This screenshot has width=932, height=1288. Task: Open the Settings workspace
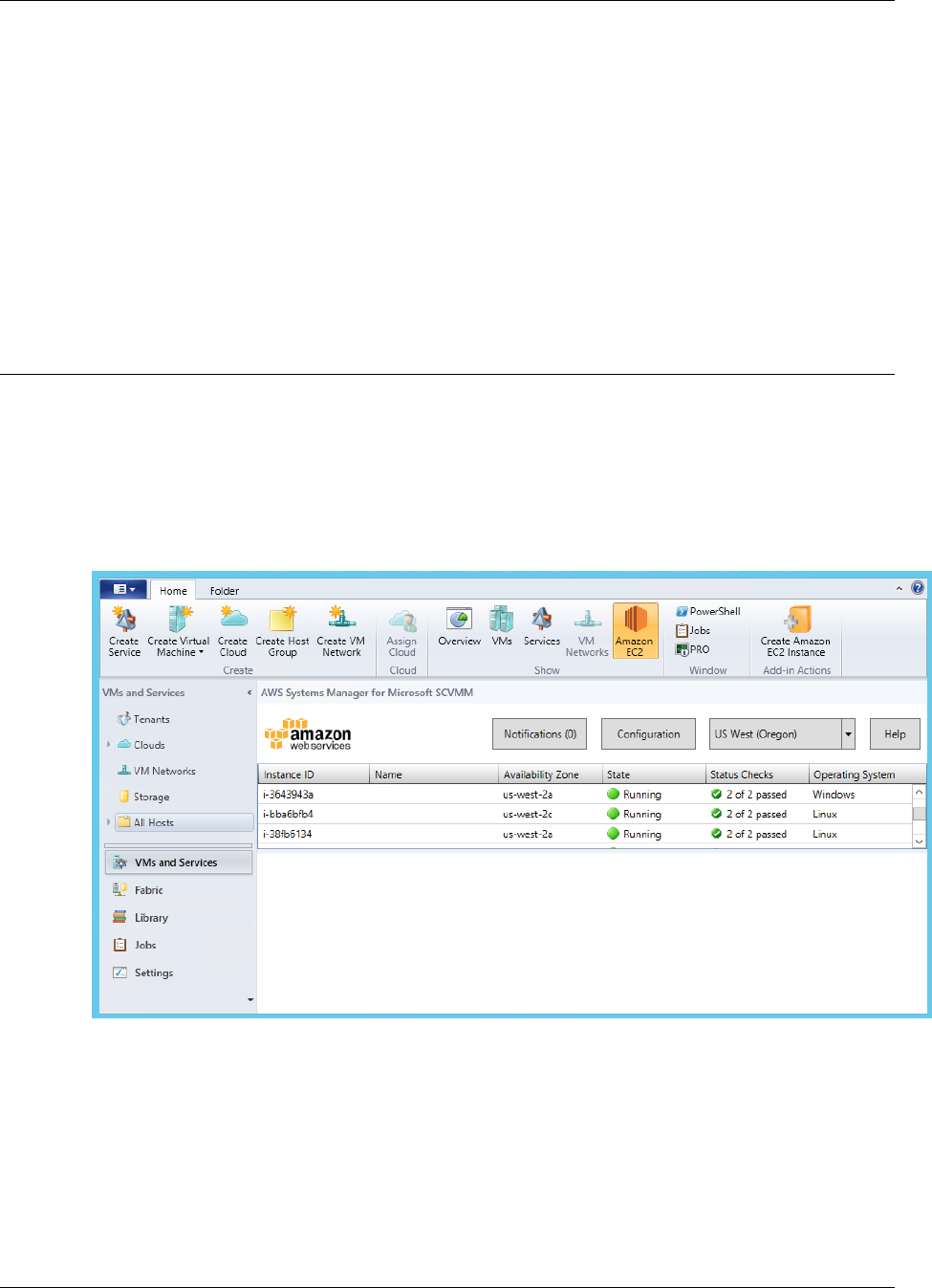pyautogui.click(x=178, y=972)
